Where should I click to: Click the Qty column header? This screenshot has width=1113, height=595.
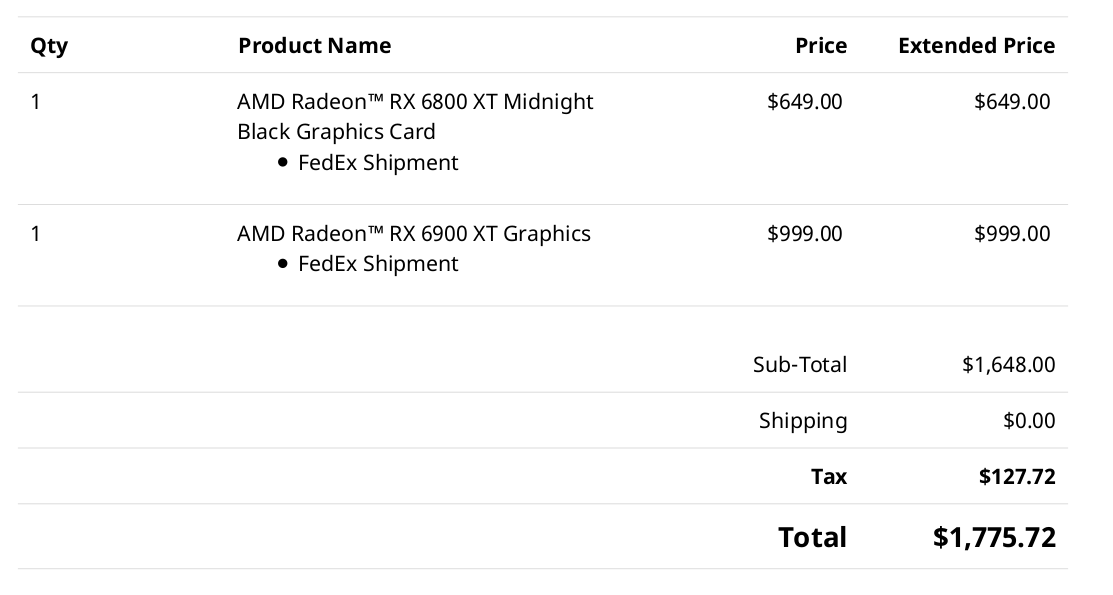(49, 46)
